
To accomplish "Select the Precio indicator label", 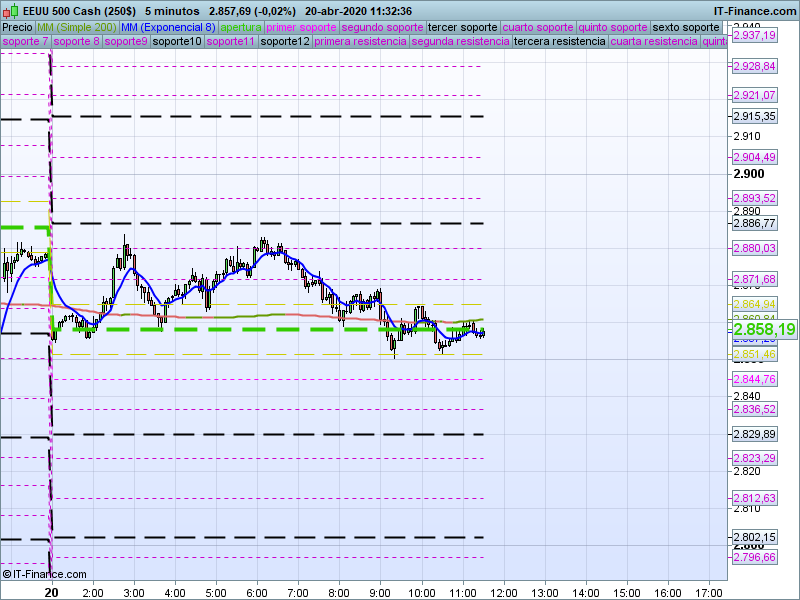I will click(x=17, y=27).
